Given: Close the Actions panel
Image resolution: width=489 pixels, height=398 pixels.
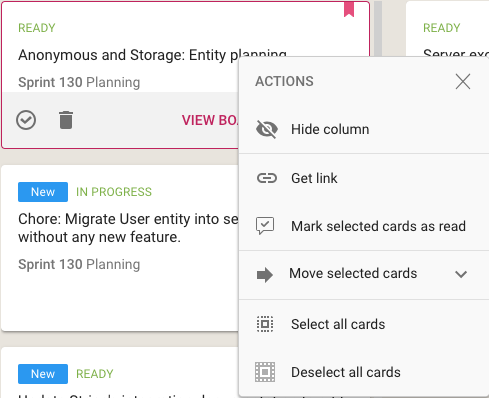Looking at the screenshot, I should [463, 81].
